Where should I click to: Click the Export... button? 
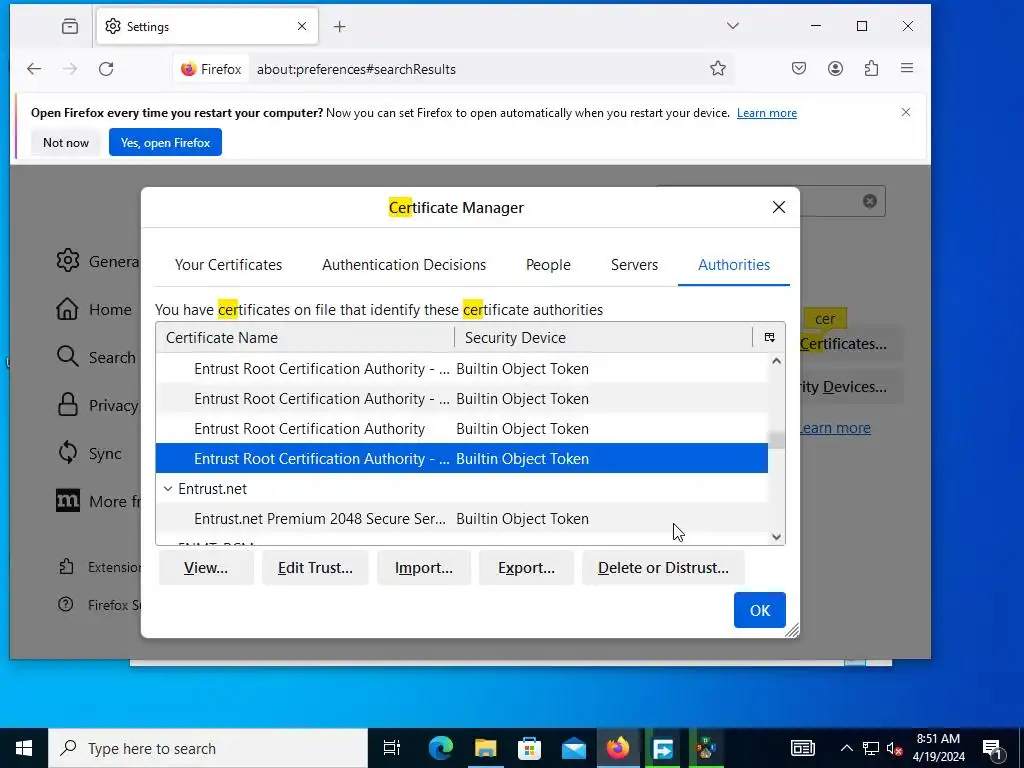tap(526, 568)
